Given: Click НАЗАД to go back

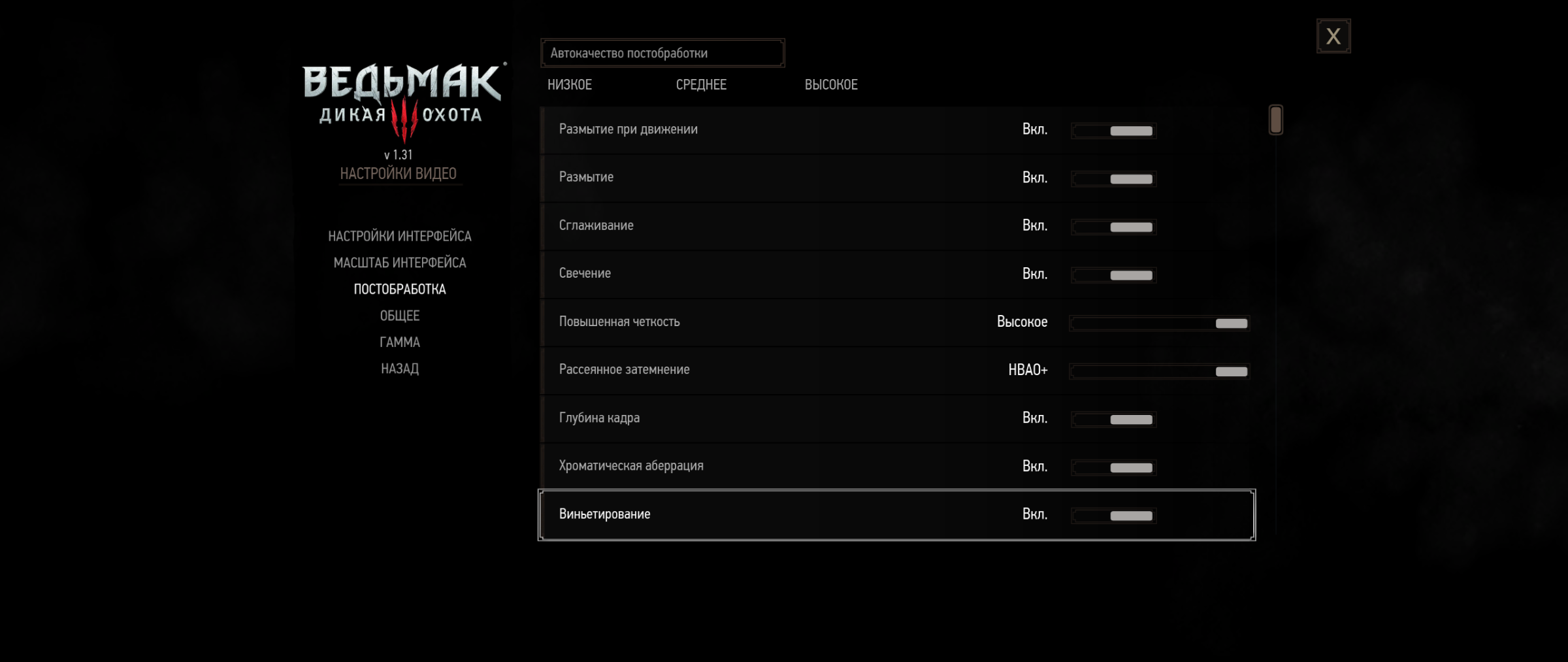Looking at the screenshot, I should pos(400,369).
